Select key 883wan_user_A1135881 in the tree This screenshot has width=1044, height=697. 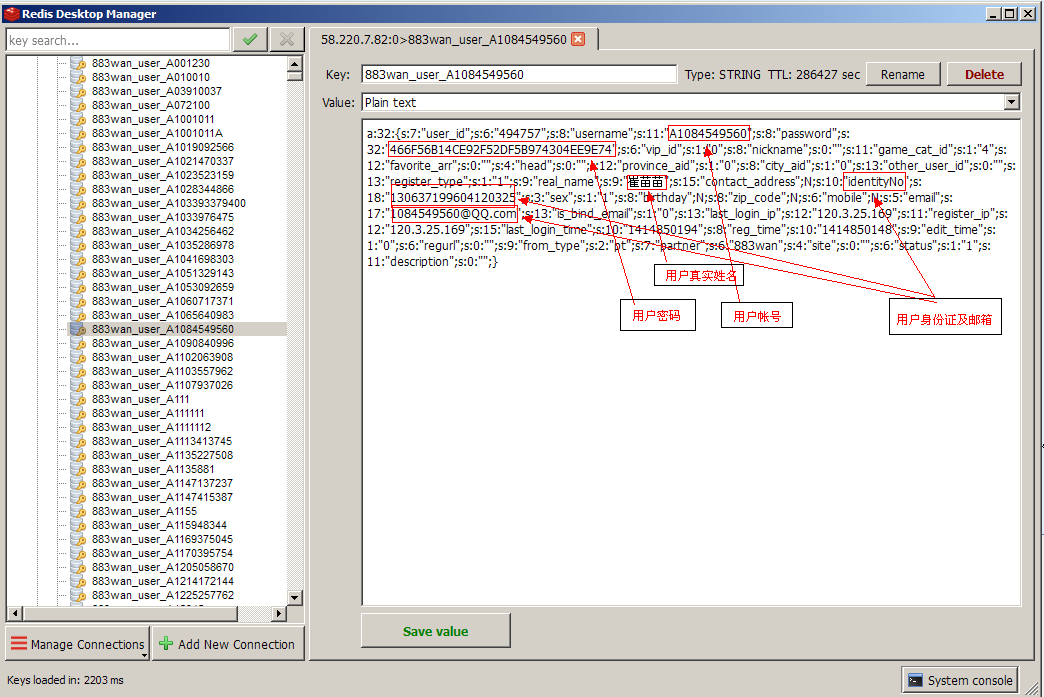click(153, 469)
